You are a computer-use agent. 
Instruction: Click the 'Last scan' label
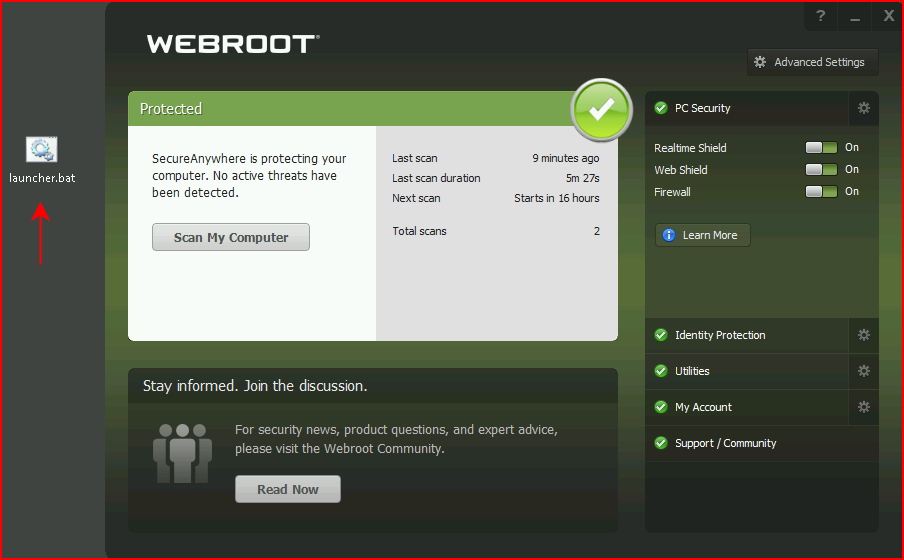(x=415, y=158)
